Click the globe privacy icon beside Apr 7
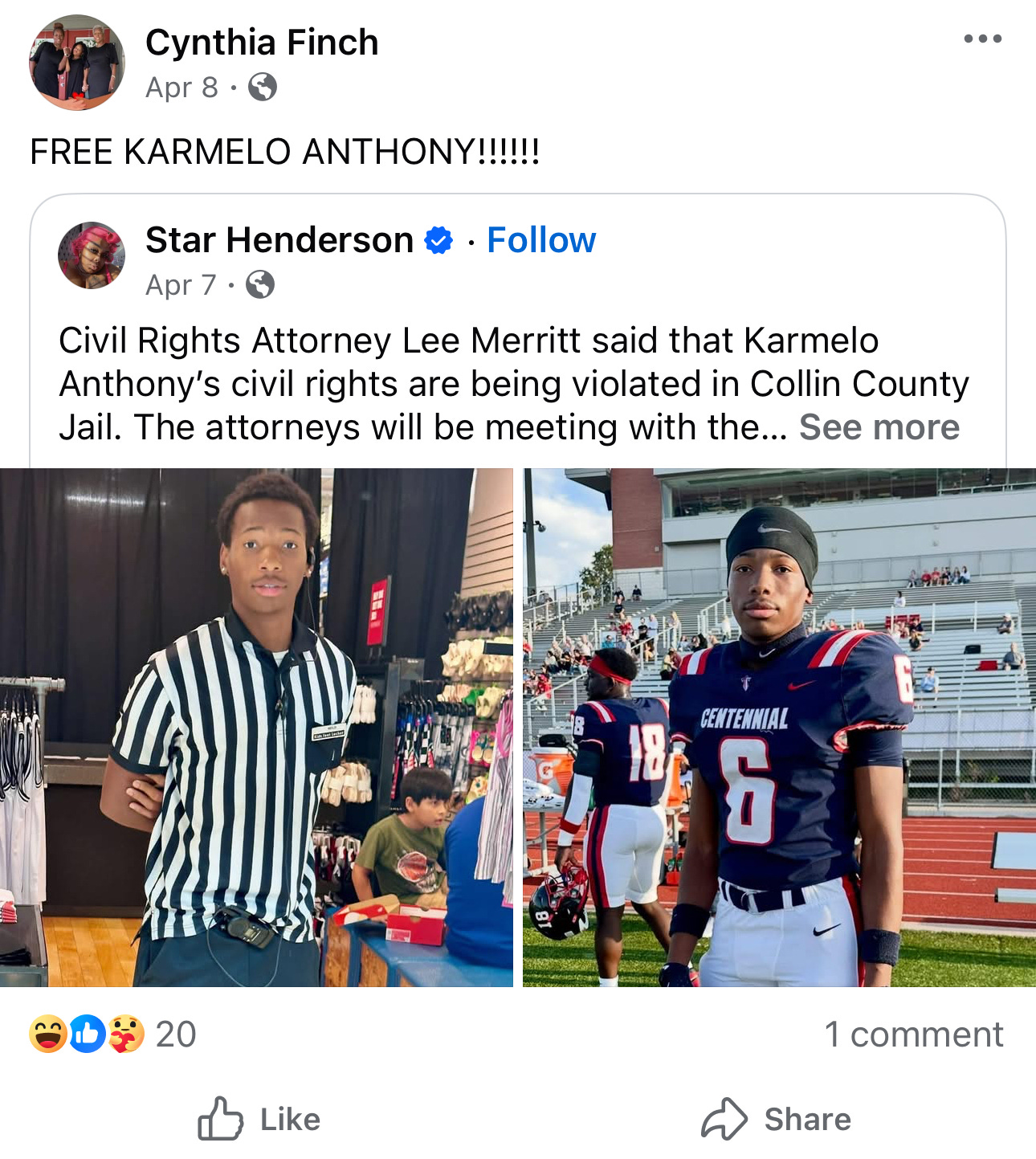 pyautogui.click(x=259, y=284)
